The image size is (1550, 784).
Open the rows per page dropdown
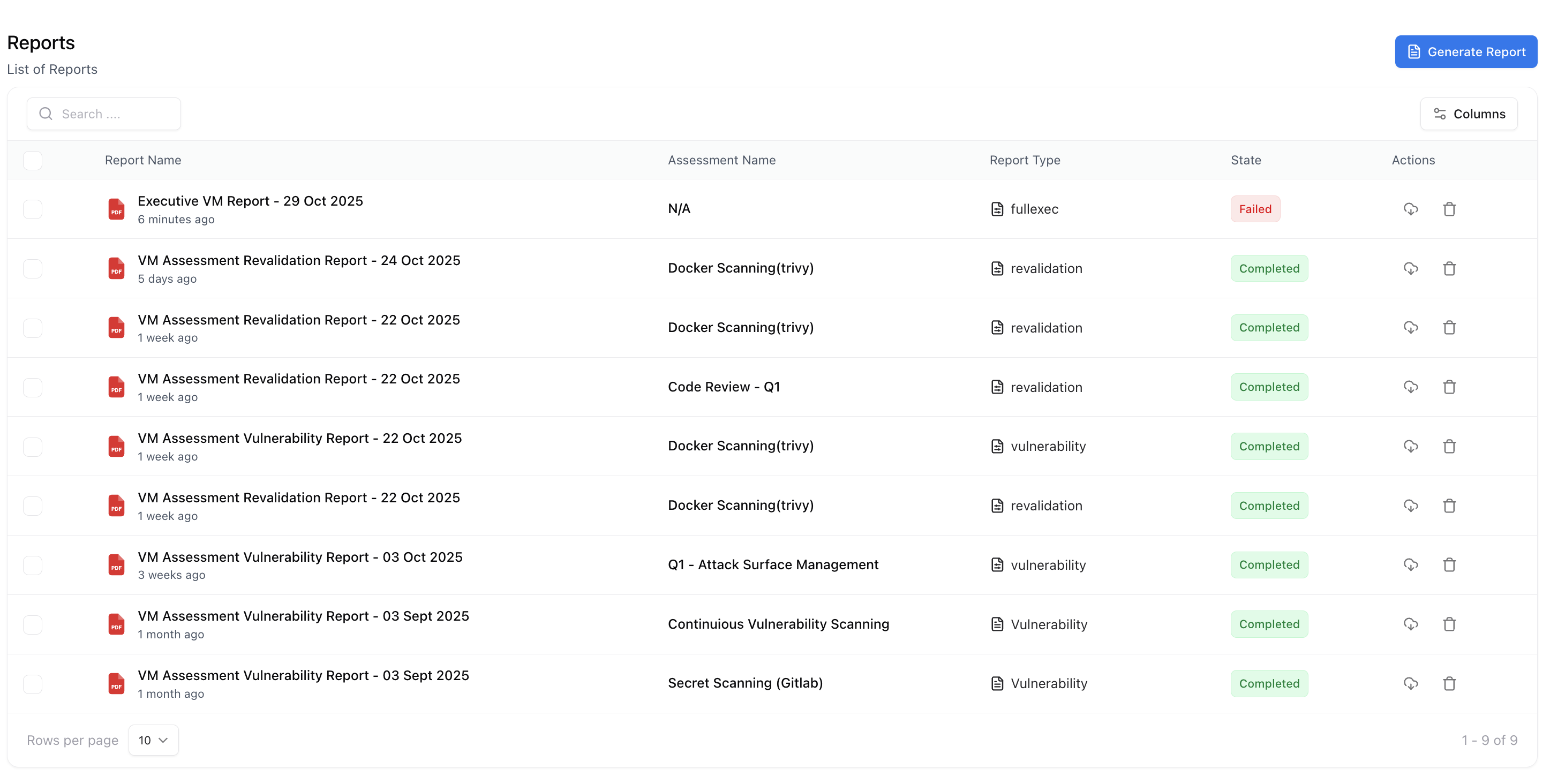click(153, 740)
